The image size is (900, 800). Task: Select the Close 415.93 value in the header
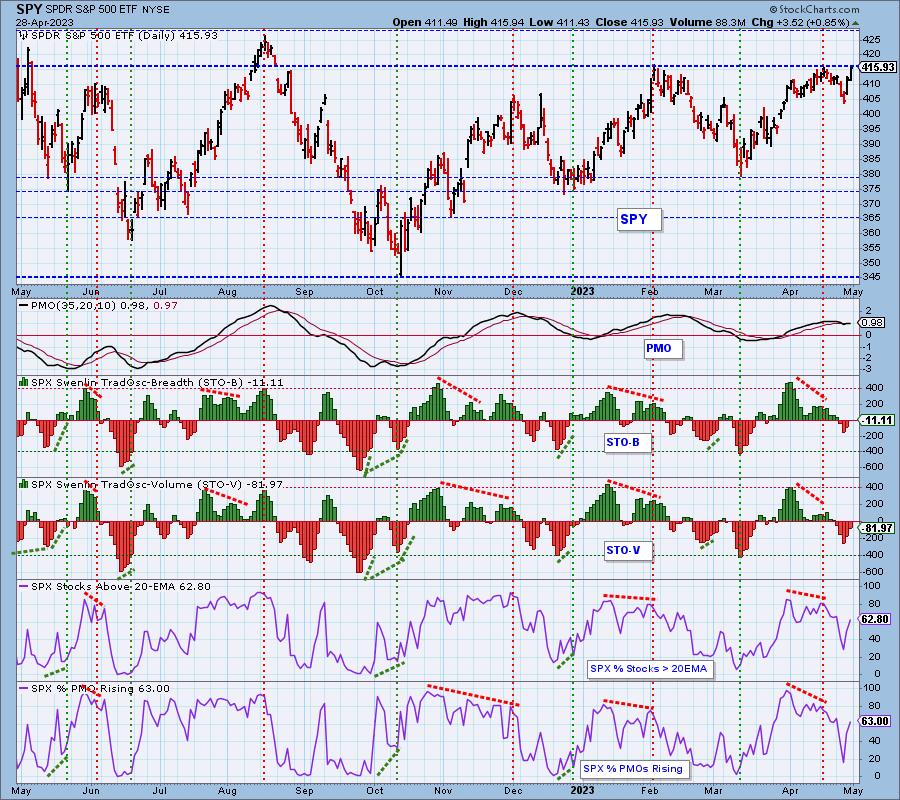629,22
